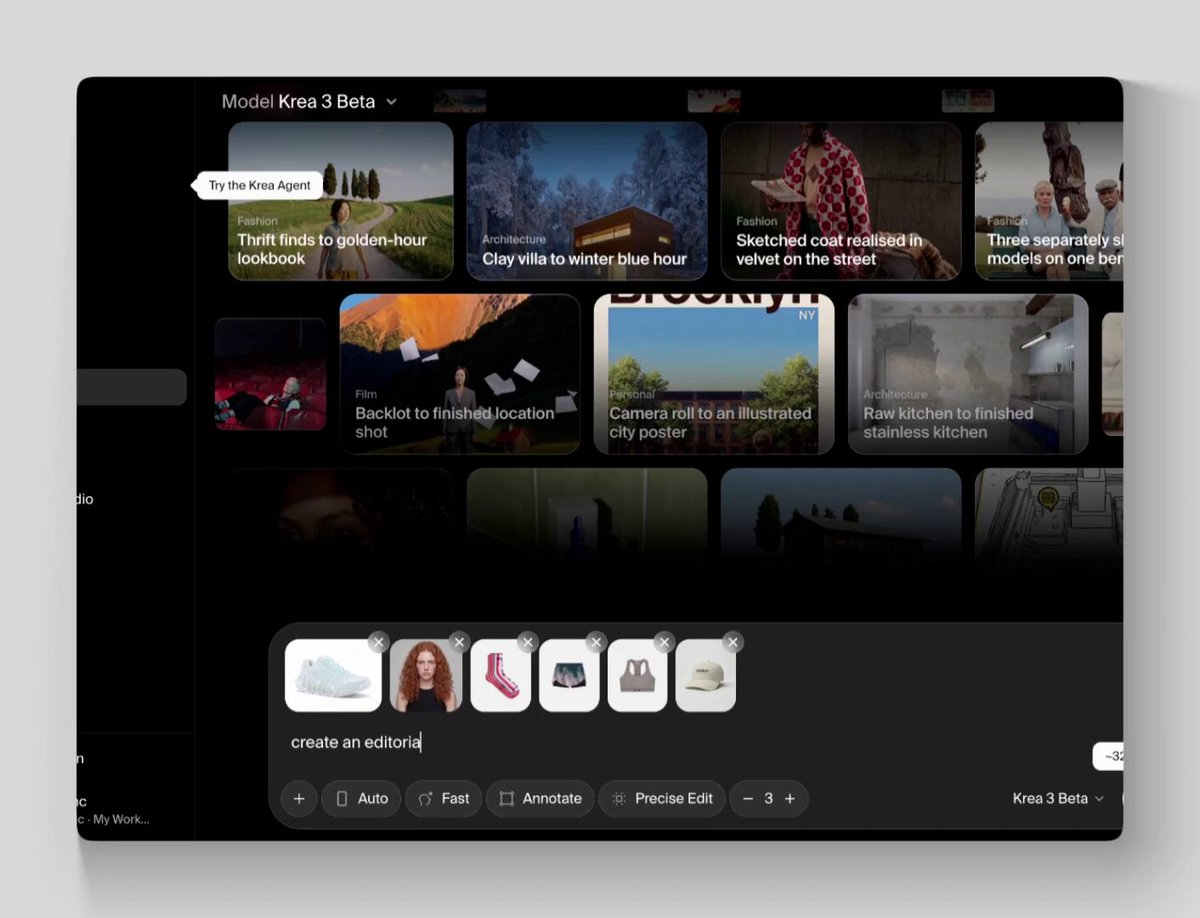Open Clay villa to winter blue hour card

(587, 201)
